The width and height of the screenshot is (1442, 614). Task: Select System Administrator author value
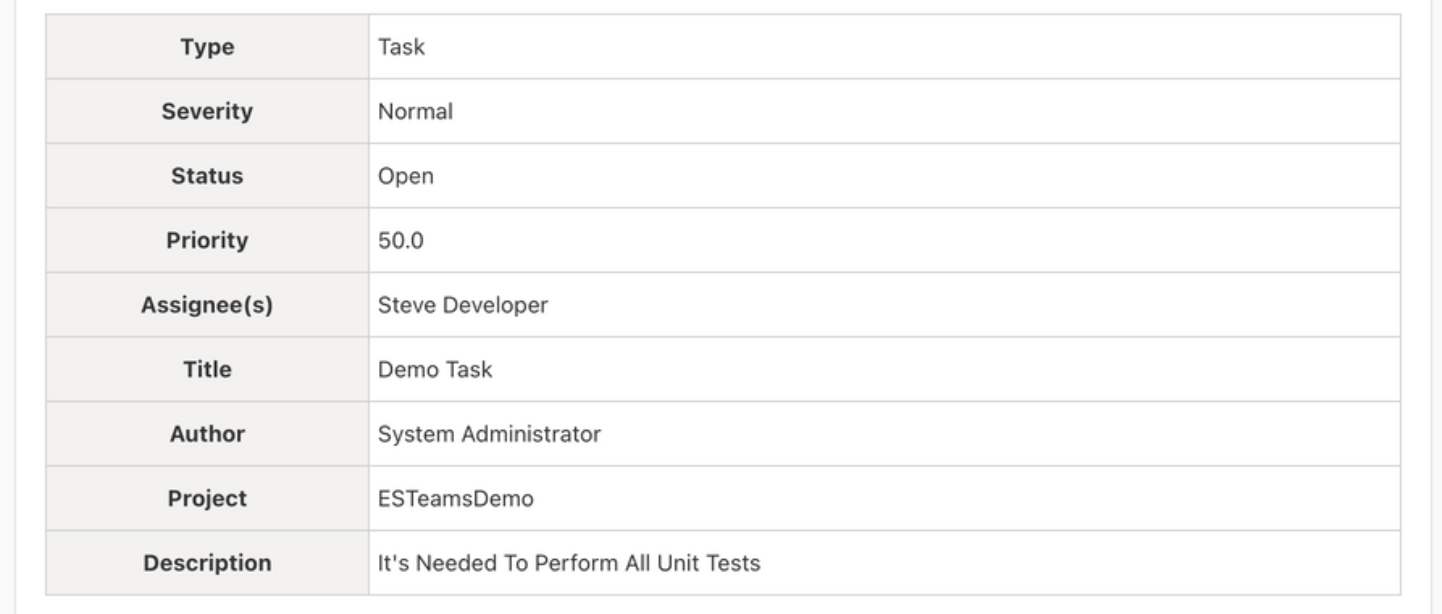tap(489, 434)
